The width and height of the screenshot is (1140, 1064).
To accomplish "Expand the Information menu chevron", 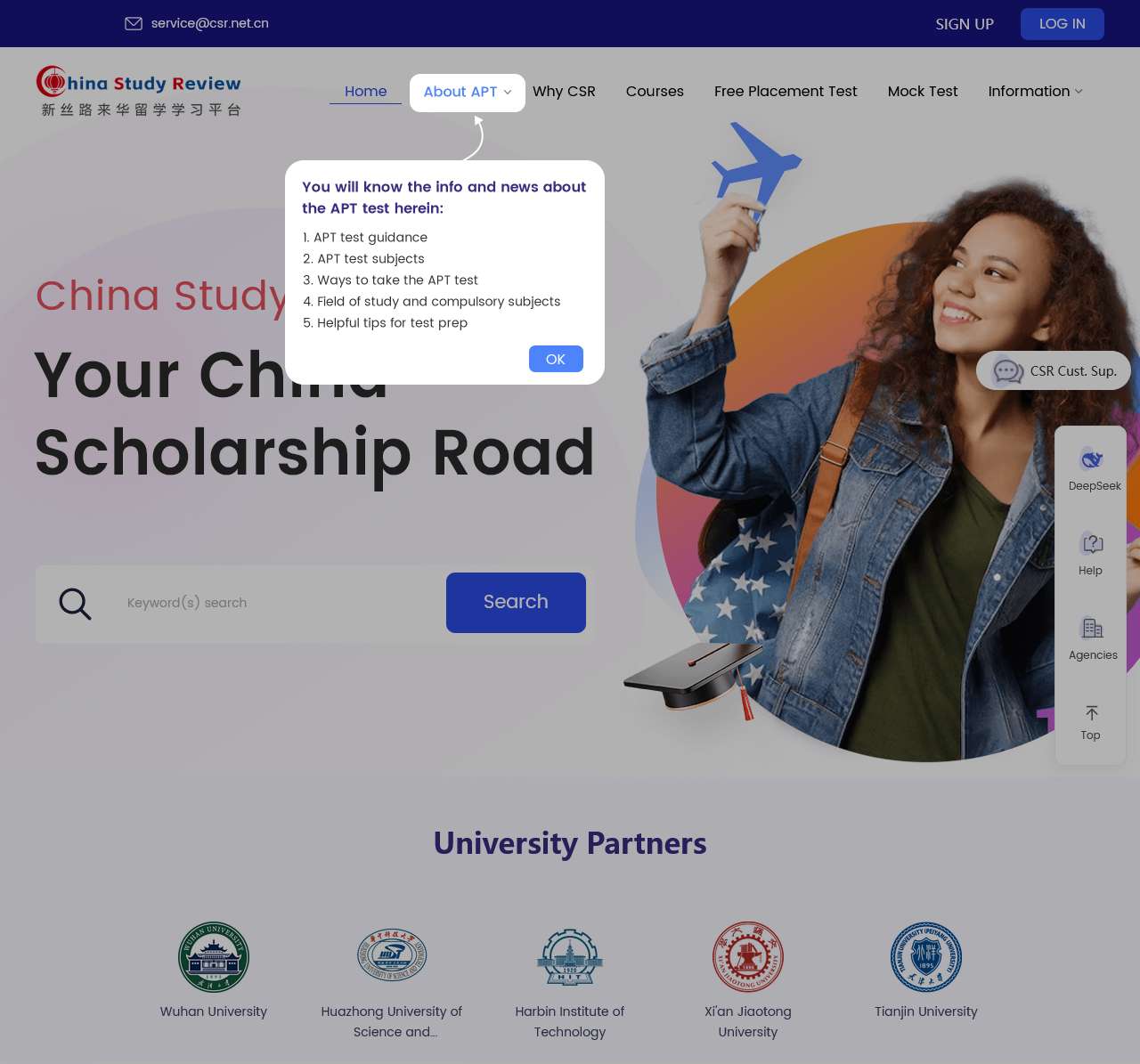I will [x=1079, y=92].
